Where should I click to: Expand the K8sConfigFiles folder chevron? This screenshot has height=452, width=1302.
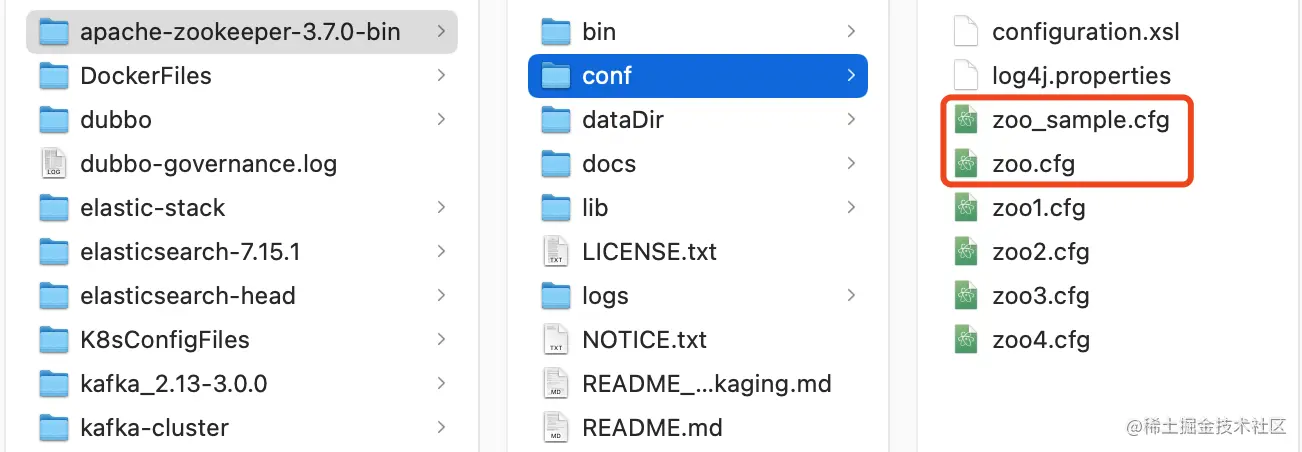[x=441, y=340]
